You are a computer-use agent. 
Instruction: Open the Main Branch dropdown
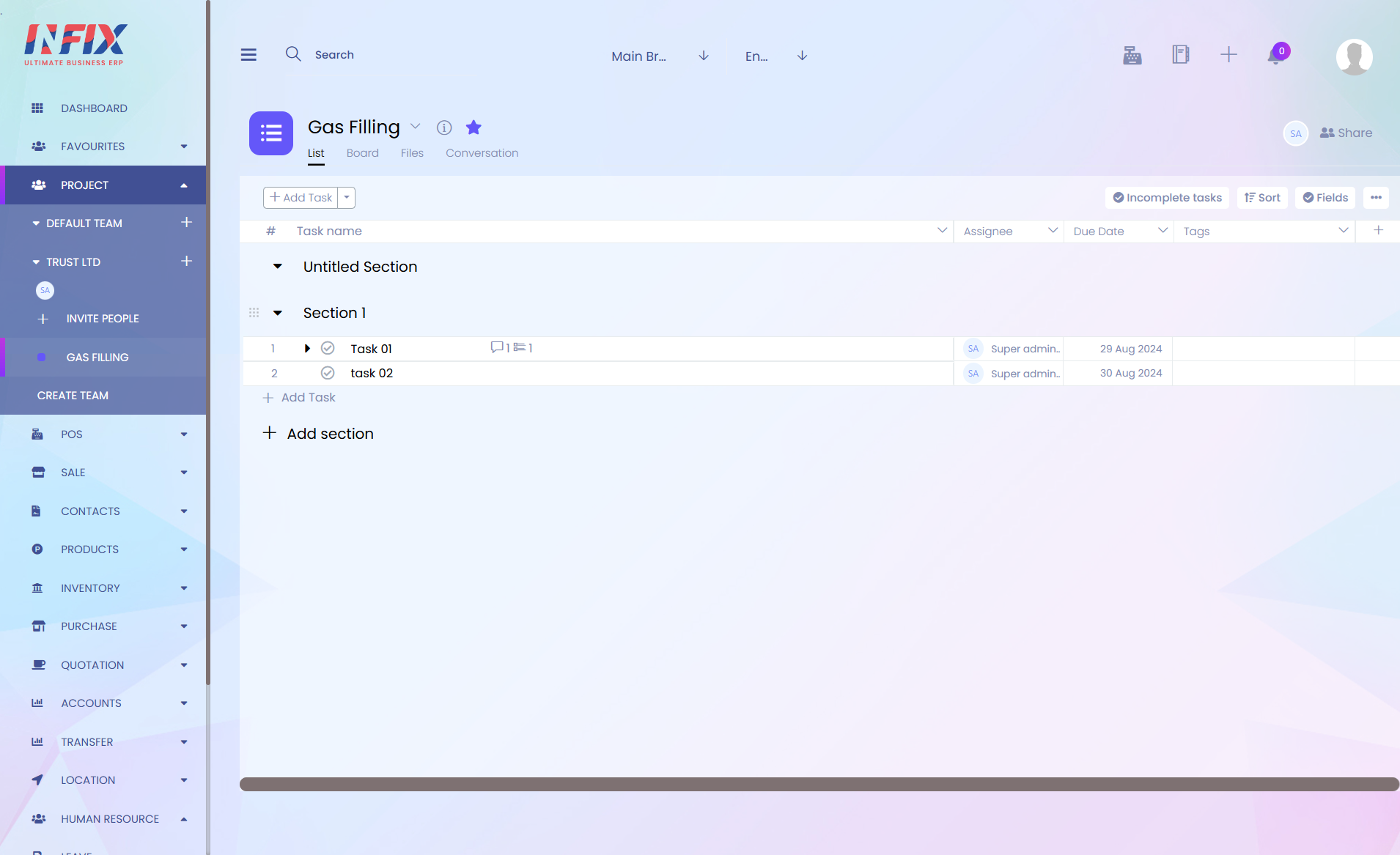point(661,56)
